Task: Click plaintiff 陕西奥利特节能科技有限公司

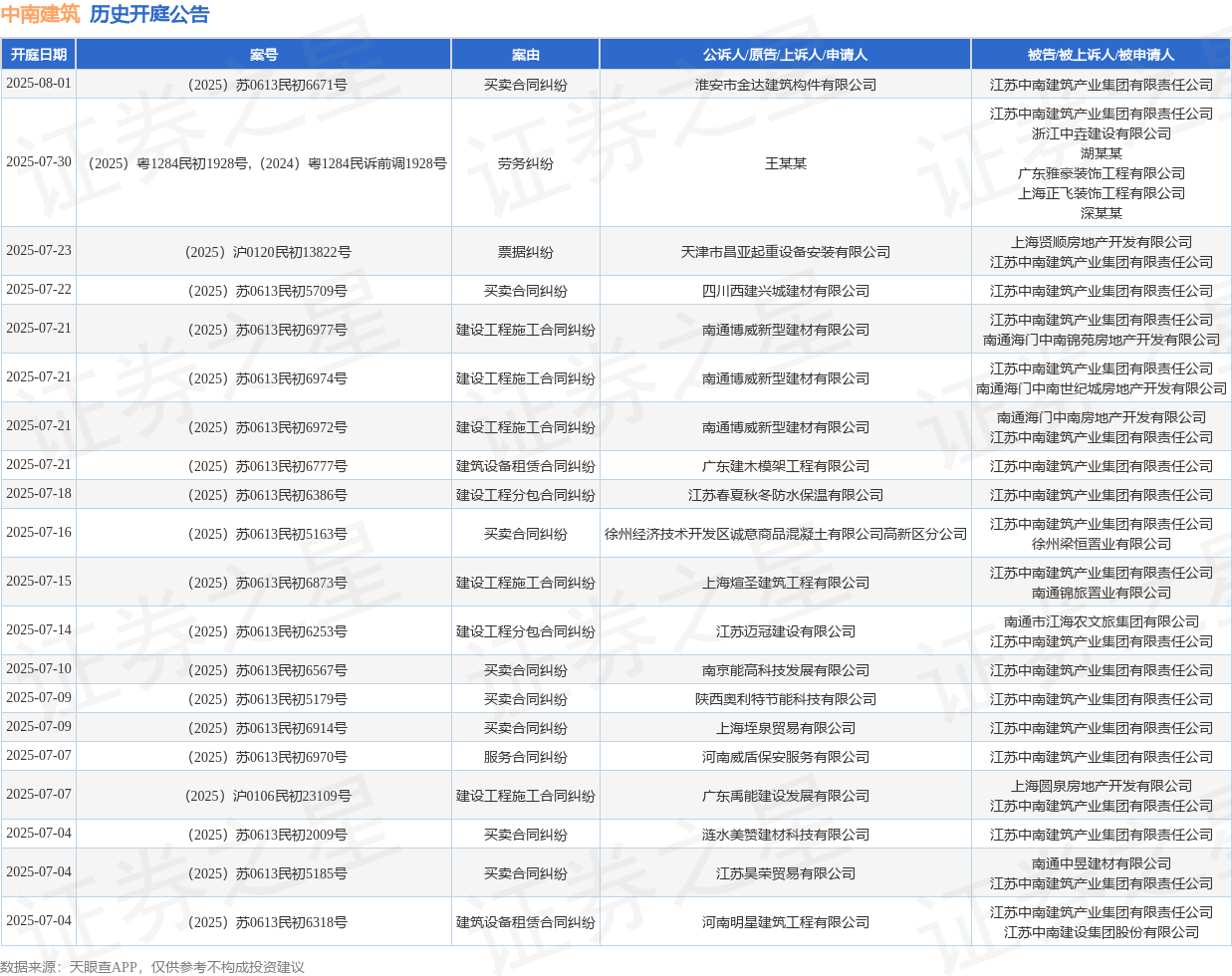Action: click(x=786, y=699)
